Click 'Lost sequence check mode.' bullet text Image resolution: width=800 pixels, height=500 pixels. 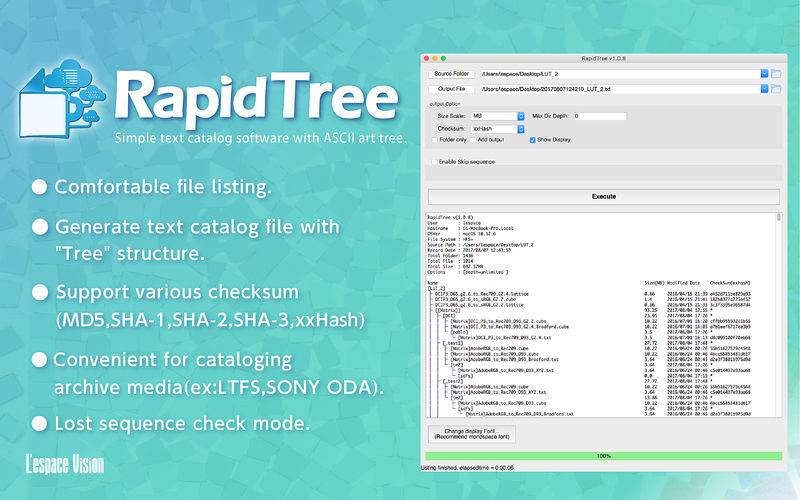click(182, 423)
